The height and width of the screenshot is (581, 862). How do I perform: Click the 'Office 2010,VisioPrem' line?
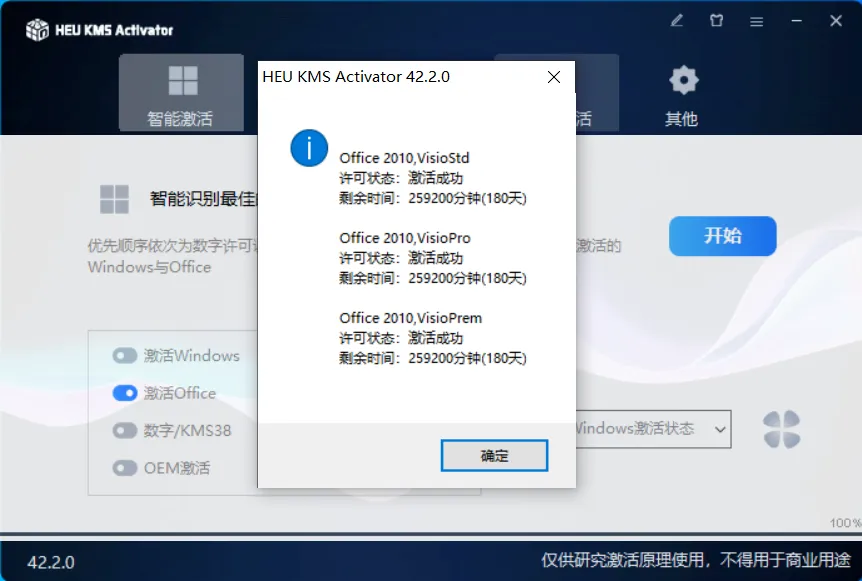[x=410, y=318]
